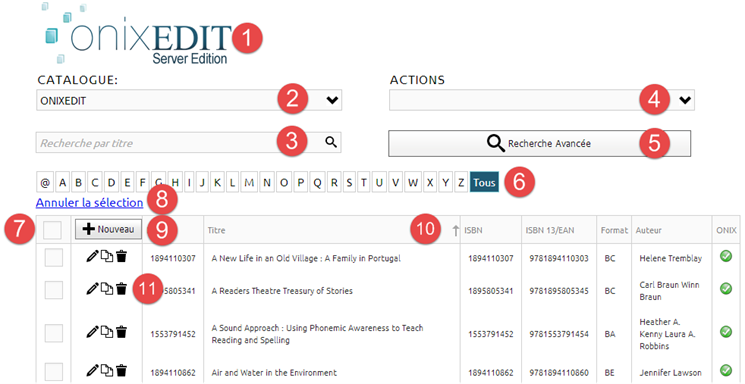This screenshot has height=384, width=745.
Task: Open the Catalogue dropdown showing ONIXEDIT
Action: 189,100
